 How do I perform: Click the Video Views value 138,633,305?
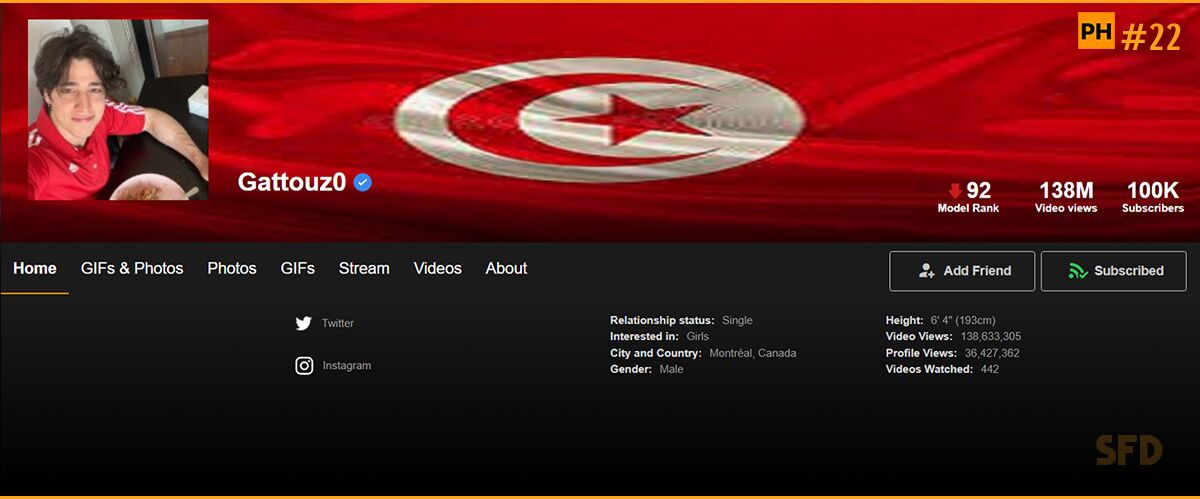click(991, 337)
